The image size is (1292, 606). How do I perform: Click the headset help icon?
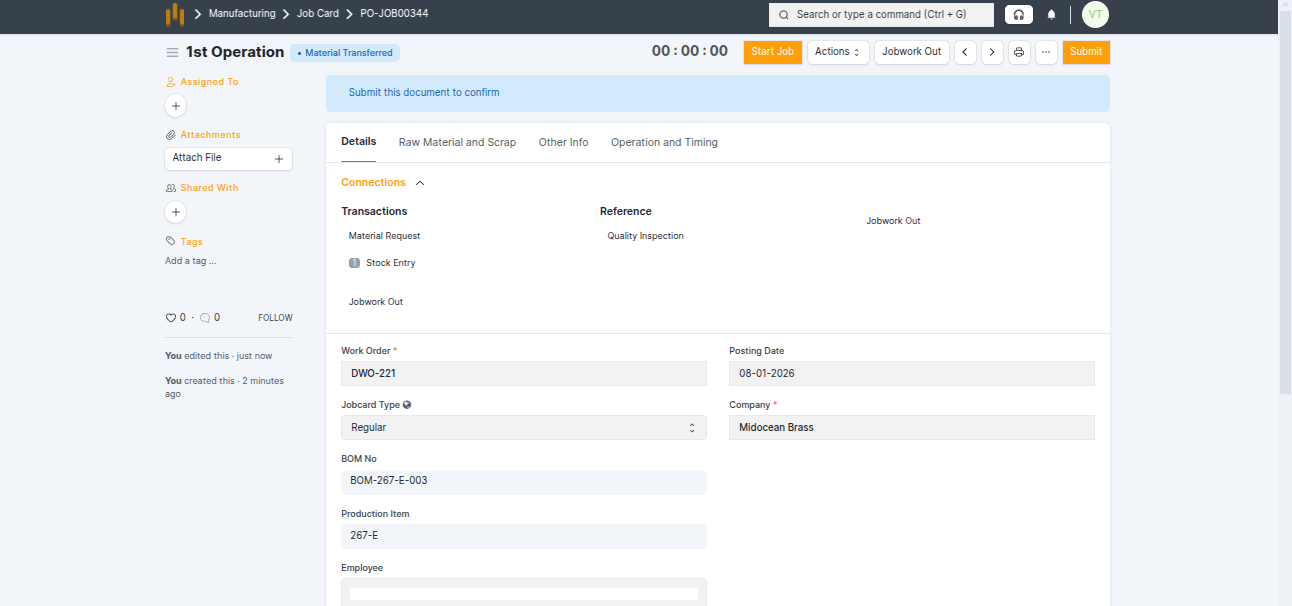click(x=1018, y=15)
